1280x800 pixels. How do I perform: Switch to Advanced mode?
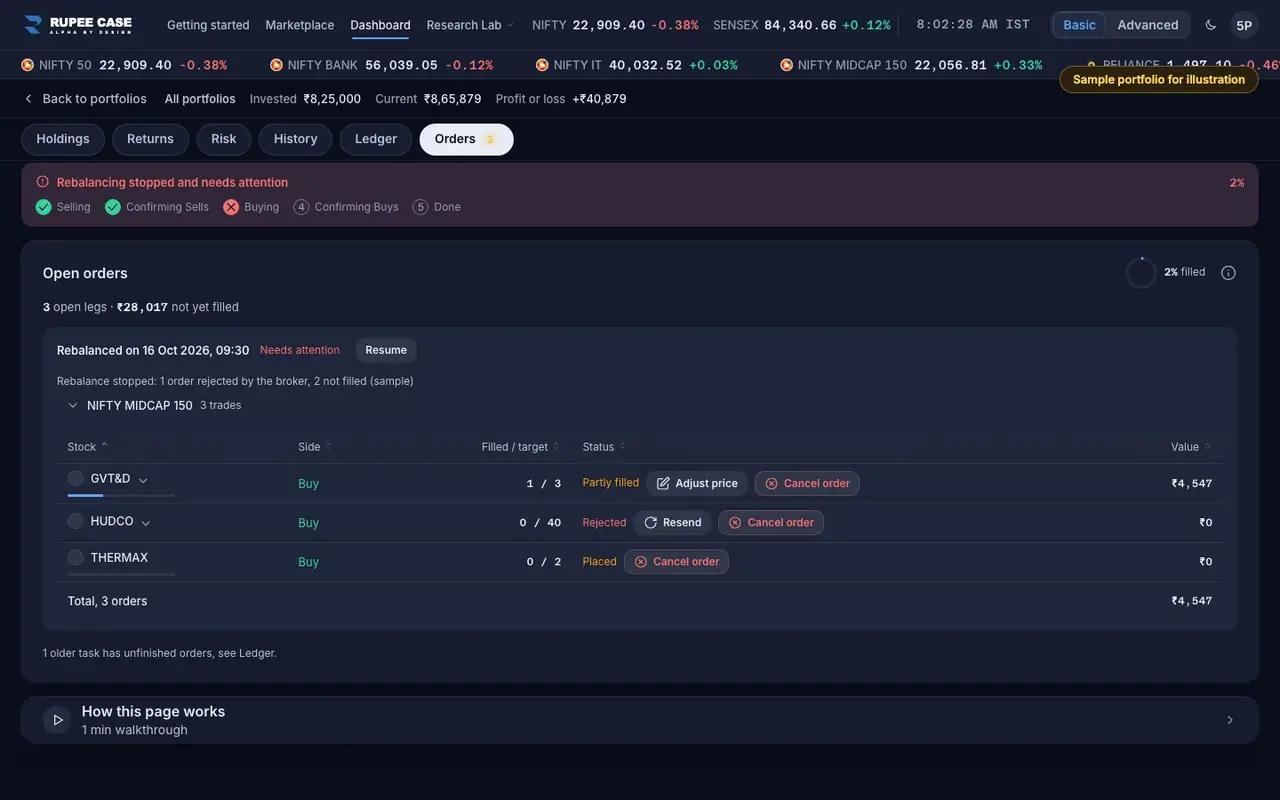click(1147, 25)
